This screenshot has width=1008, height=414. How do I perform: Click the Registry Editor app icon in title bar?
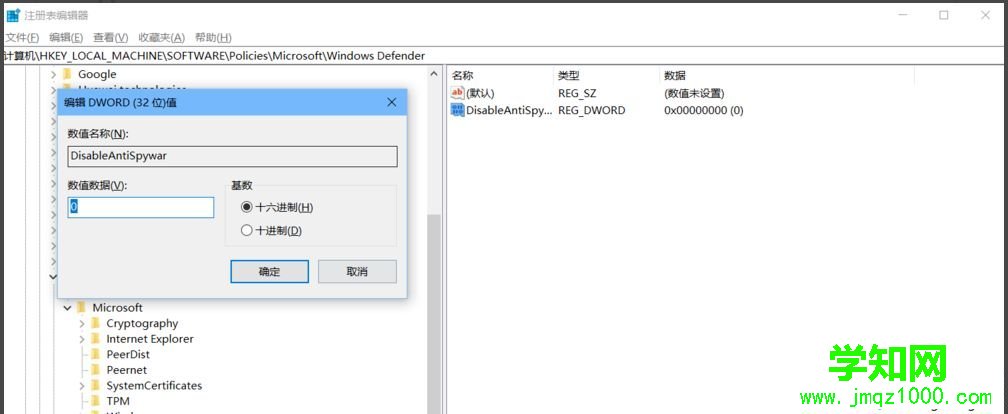13,15
